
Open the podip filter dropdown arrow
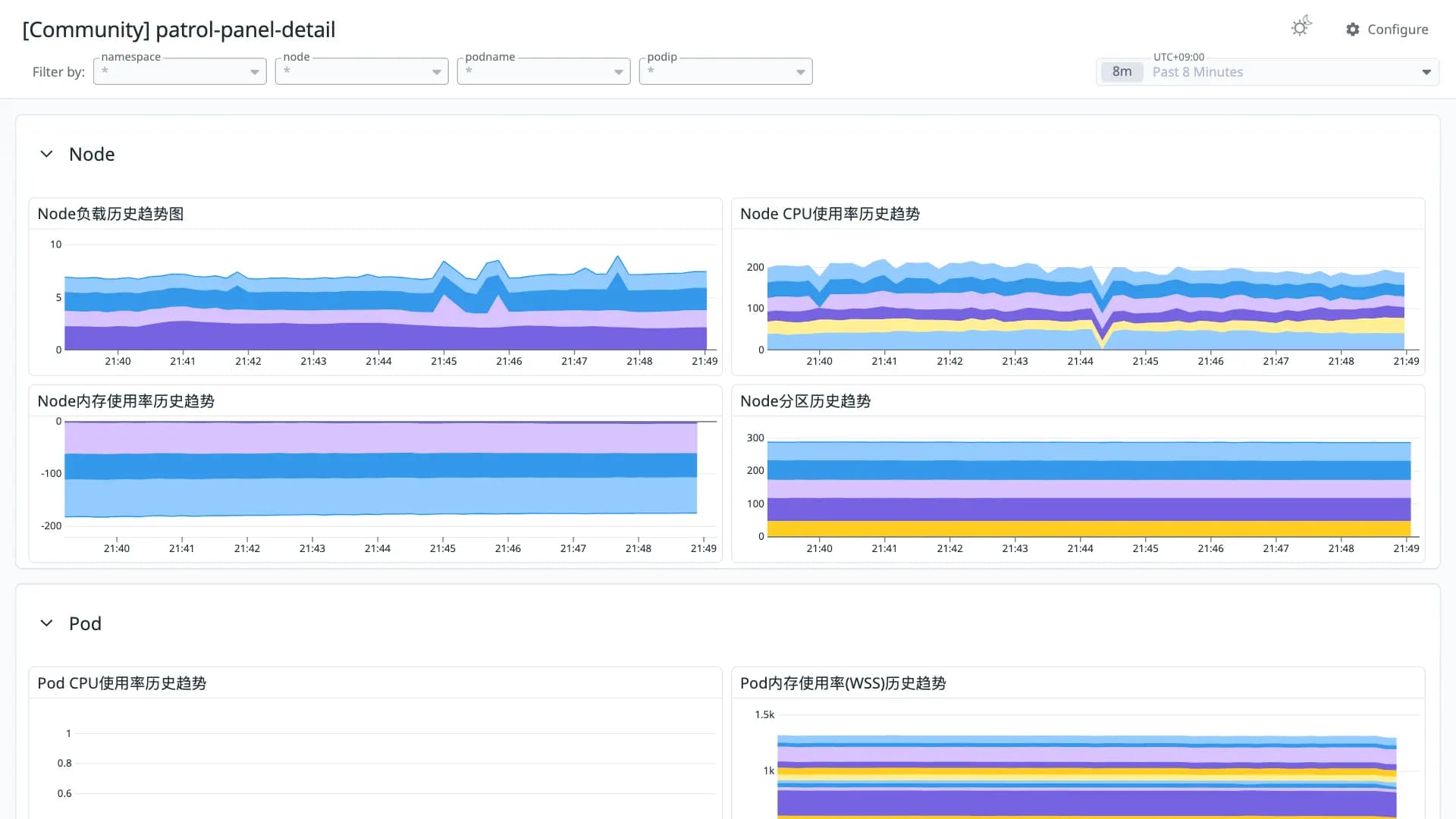coord(801,72)
